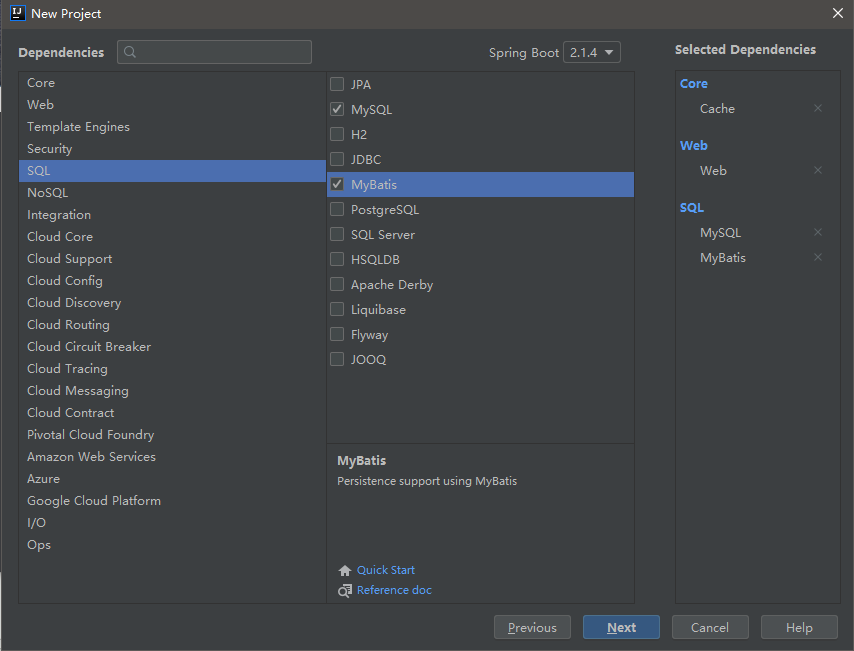Click the search magnifier icon

pos(130,52)
